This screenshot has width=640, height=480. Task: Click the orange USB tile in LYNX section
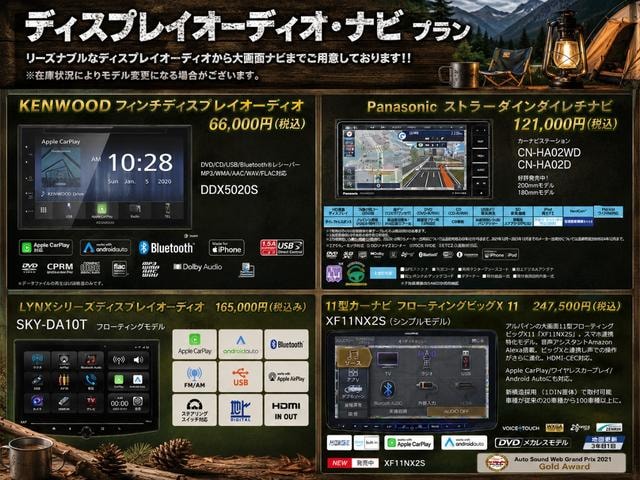[240, 377]
